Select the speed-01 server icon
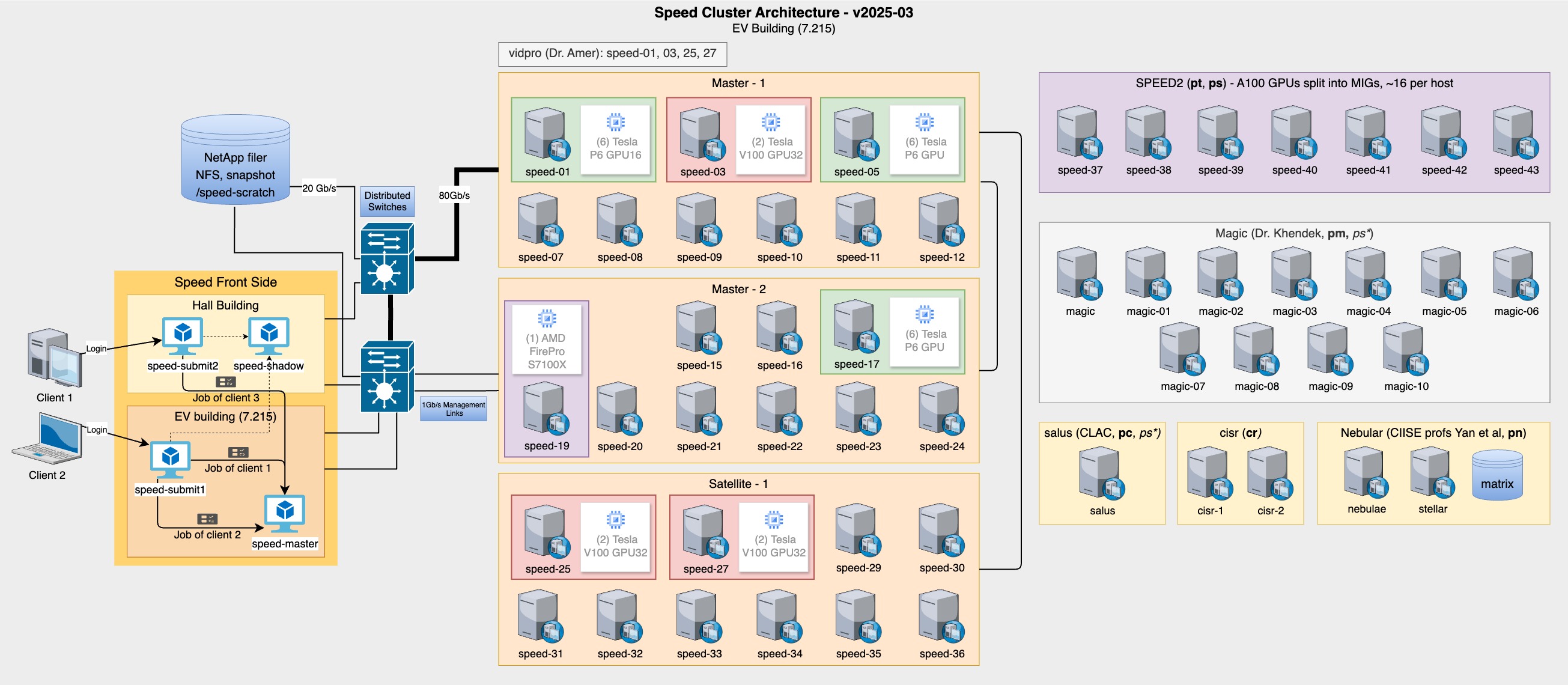The height and width of the screenshot is (685, 1568). click(x=547, y=134)
